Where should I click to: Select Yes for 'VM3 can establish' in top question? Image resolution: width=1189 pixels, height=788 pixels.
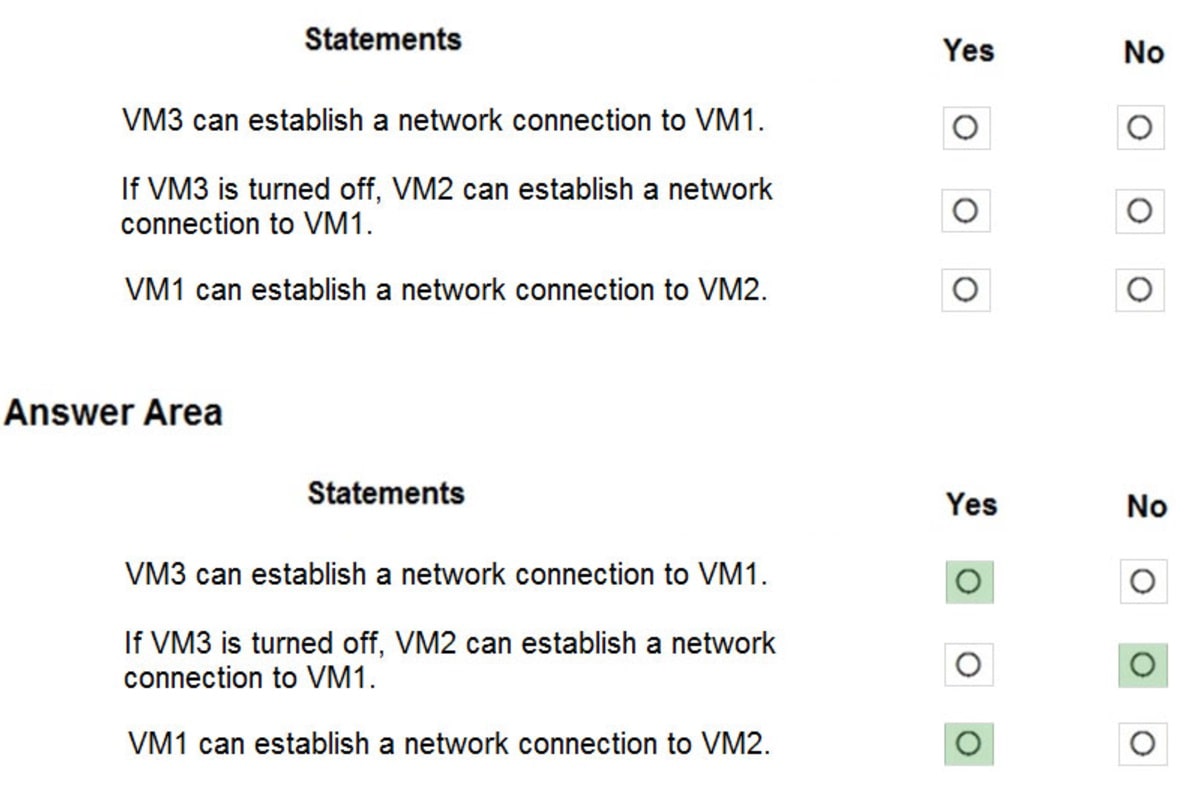coord(966,128)
